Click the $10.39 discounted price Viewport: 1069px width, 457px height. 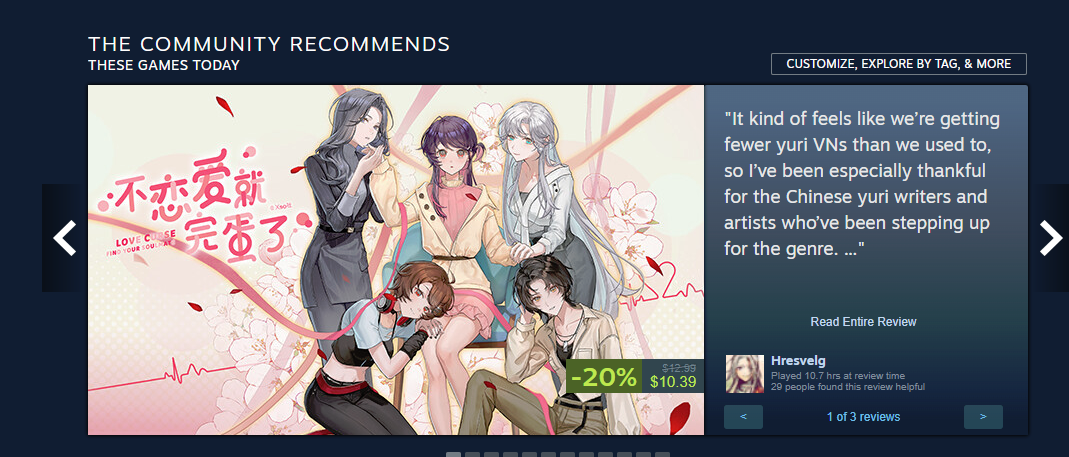coord(673,383)
